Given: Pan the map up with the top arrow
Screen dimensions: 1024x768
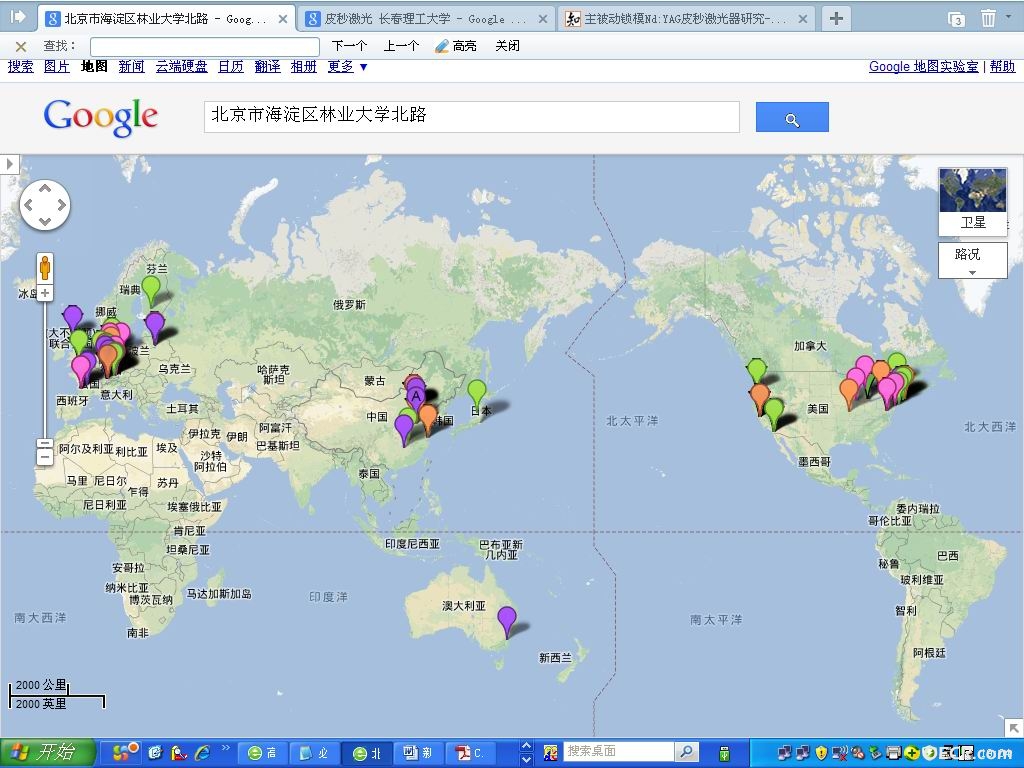Looking at the screenshot, I should point(44,189).
